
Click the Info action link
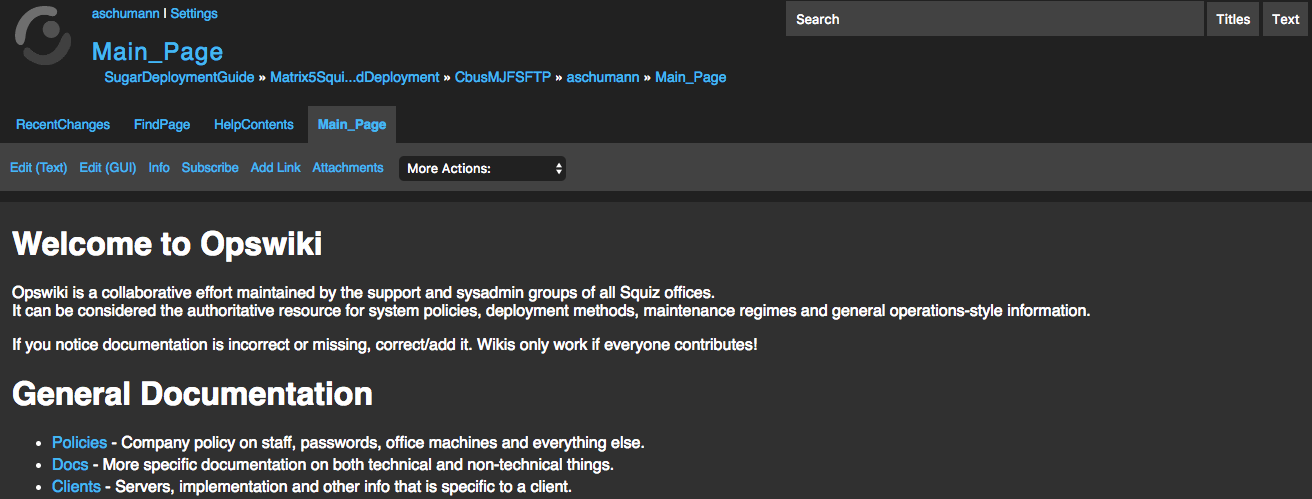[x=159, y=168]
